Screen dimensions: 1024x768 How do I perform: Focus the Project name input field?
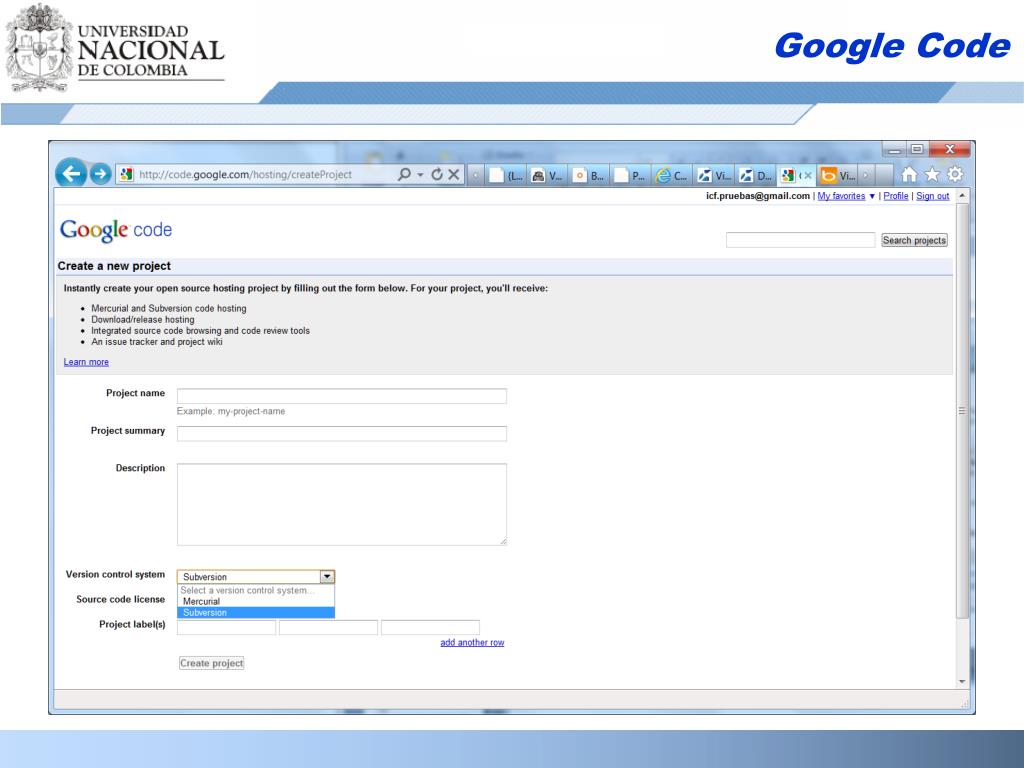[342, 396]
